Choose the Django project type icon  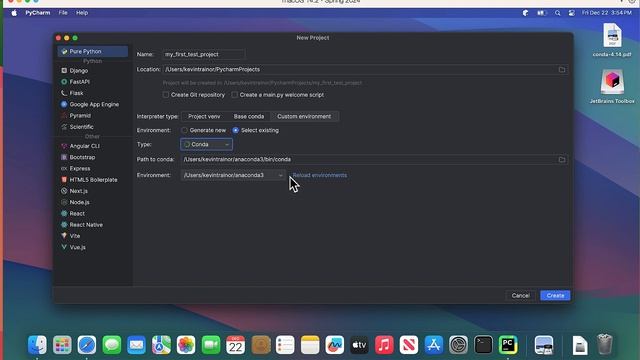(x=64, y=71)
